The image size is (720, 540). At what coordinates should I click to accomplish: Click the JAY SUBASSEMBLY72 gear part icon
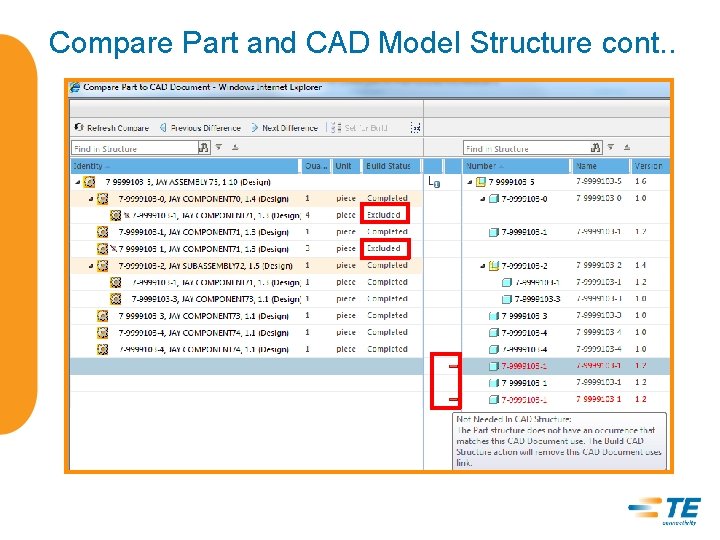pyautogui.click(x=102, y=265)
